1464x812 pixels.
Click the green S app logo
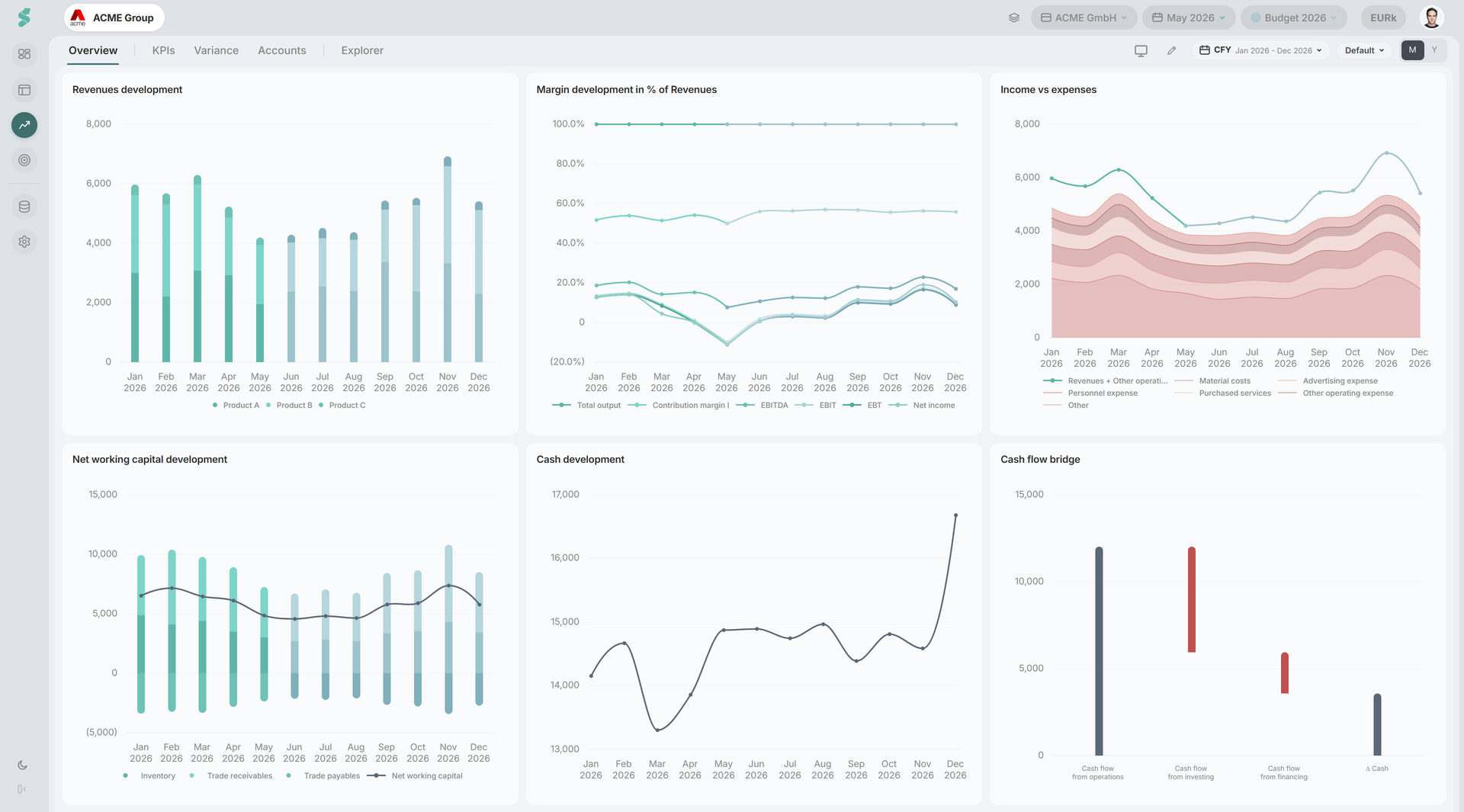24,18
